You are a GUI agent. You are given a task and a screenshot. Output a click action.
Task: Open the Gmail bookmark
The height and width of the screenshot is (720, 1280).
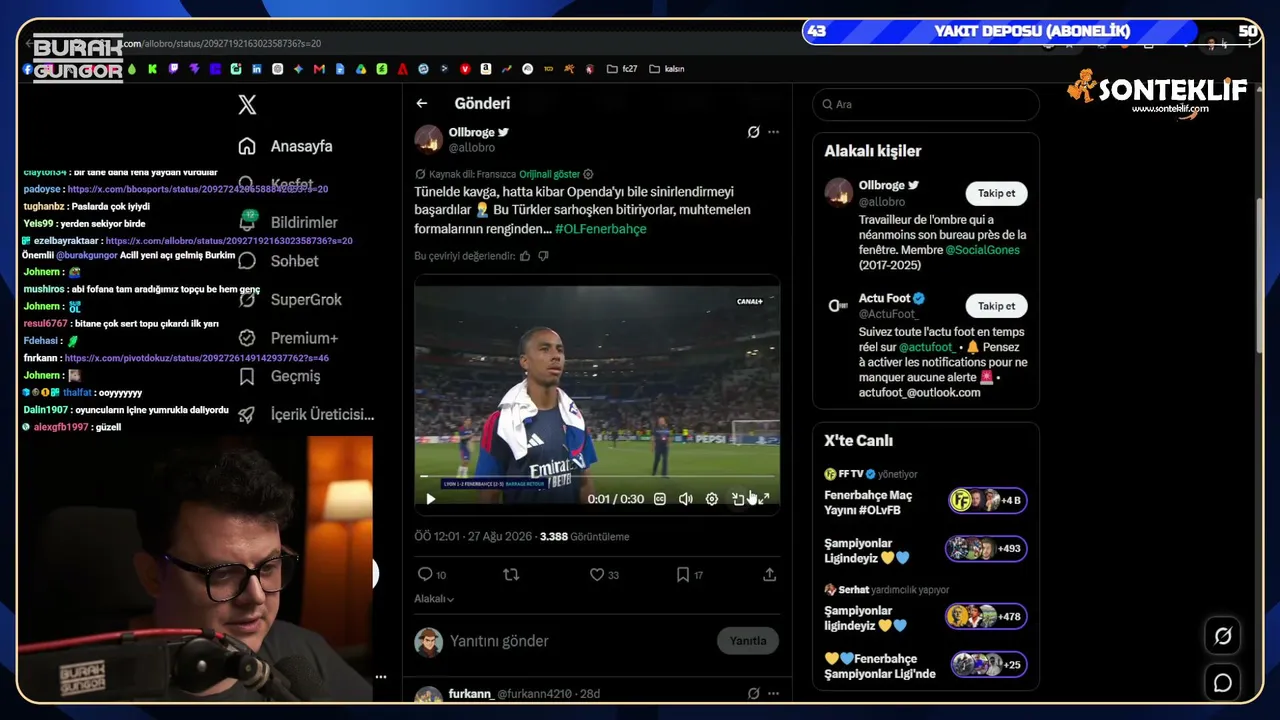click(319, 69)
